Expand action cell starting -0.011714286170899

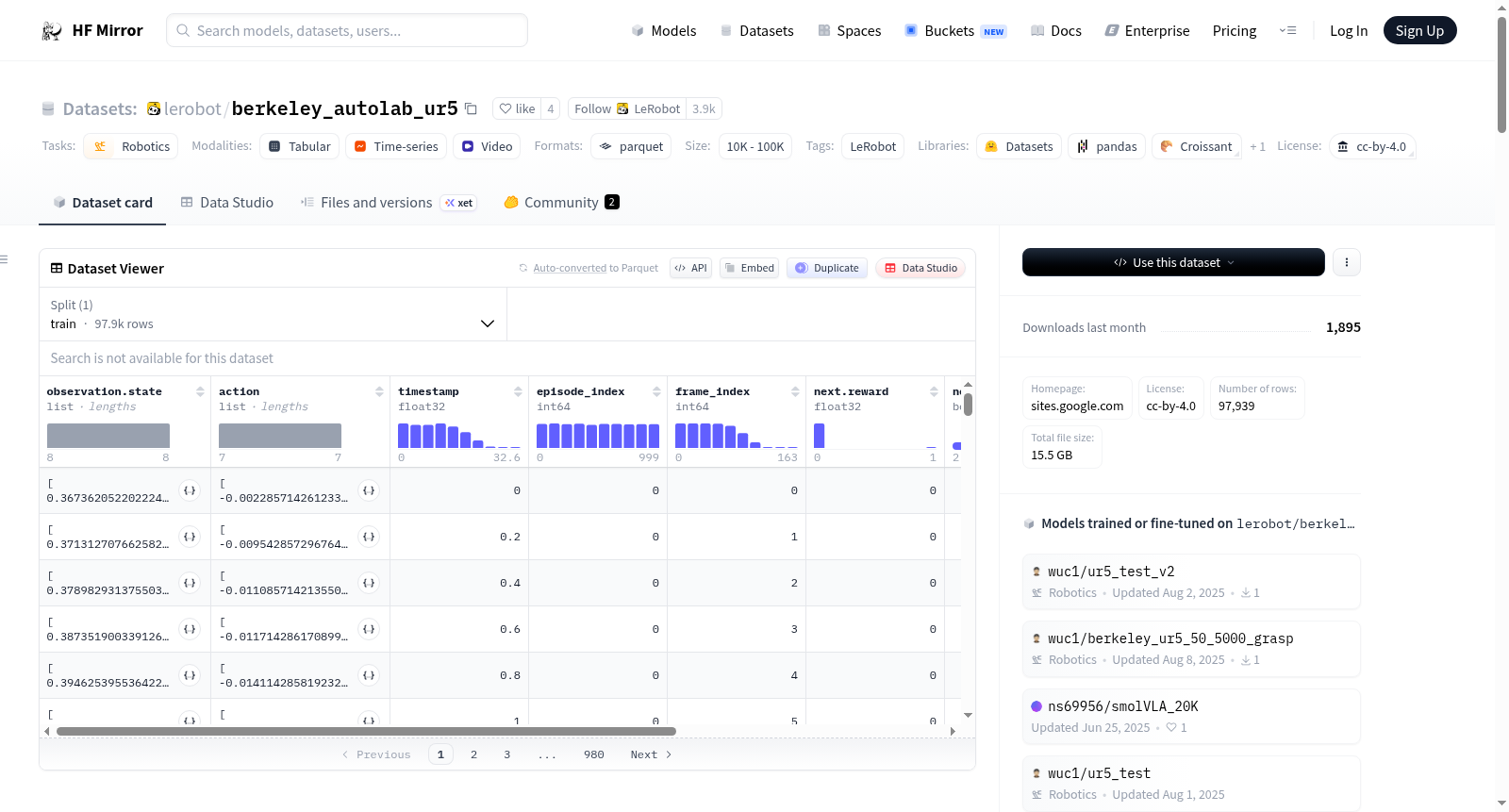coord(369,629)
